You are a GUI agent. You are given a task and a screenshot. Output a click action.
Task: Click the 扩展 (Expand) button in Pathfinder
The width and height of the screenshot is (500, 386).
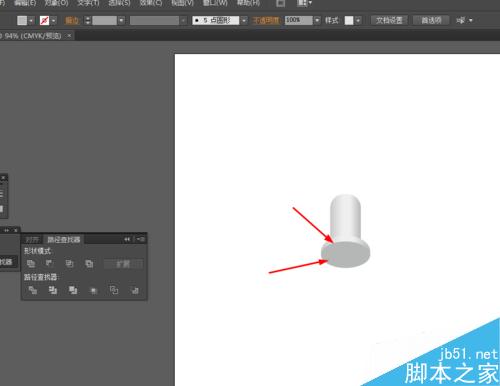pyautogui.click(x=123, y=264)
